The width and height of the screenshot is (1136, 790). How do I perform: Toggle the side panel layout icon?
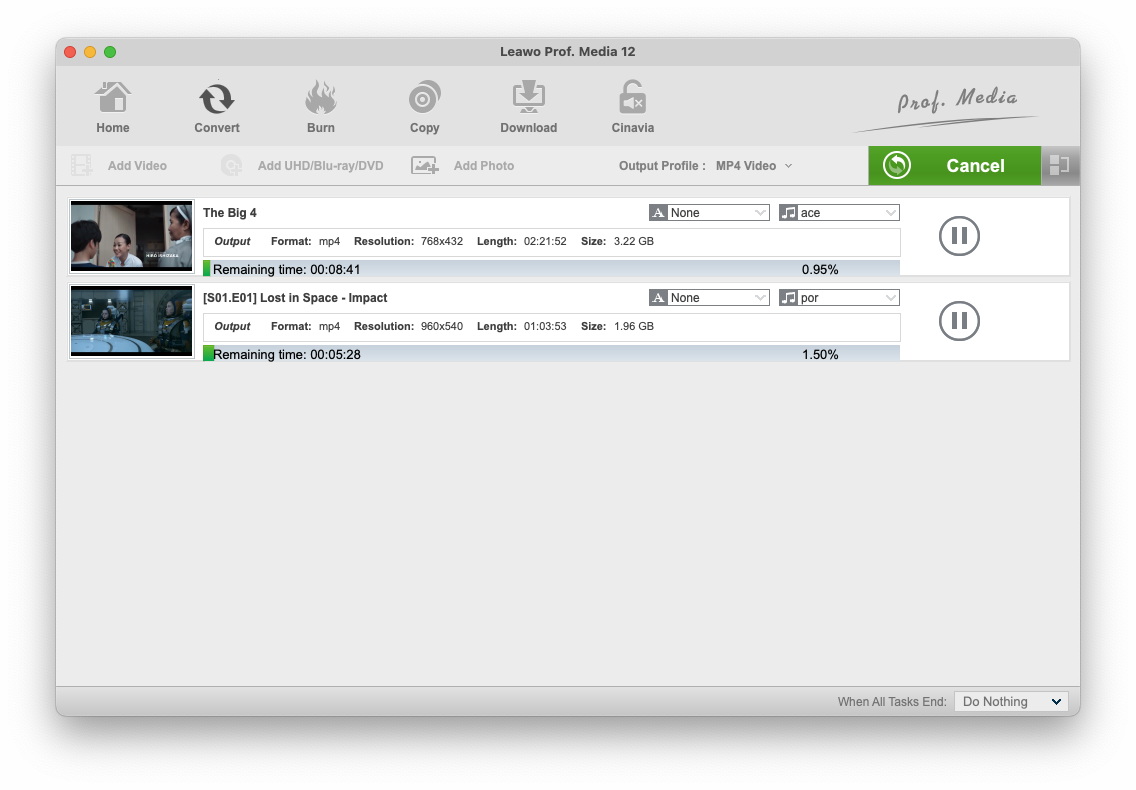[x=1060, y=165]
